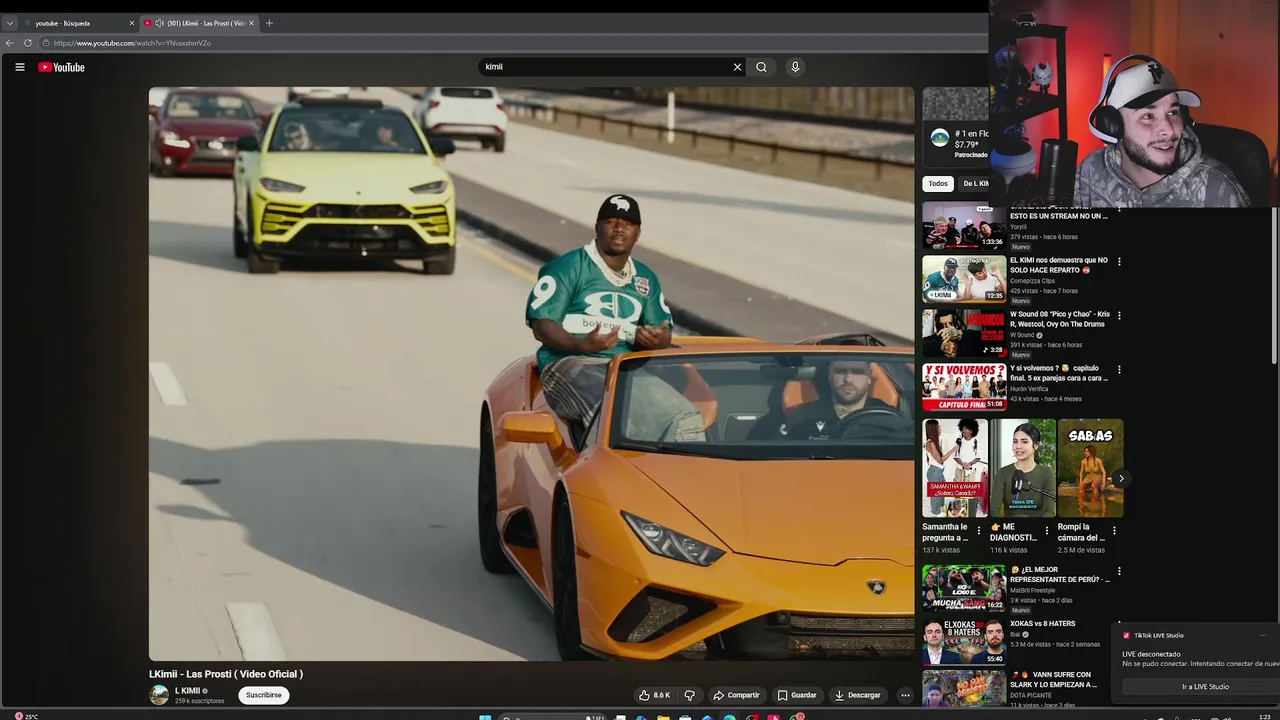Click the taskbar clock showing 1:23

coord(1265,716)
